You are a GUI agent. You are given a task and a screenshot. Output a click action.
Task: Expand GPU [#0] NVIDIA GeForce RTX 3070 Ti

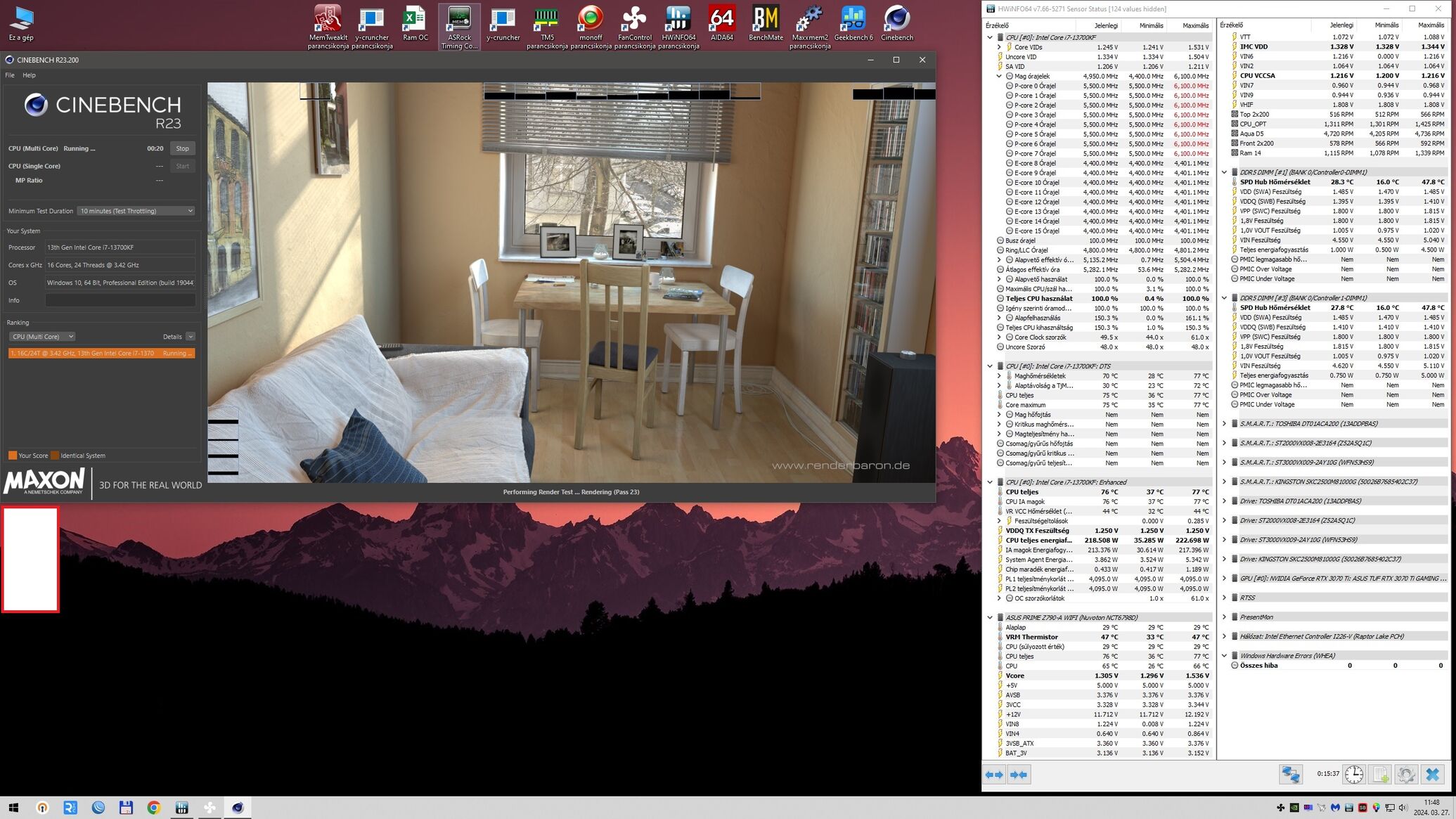(x=1224, y=579)
